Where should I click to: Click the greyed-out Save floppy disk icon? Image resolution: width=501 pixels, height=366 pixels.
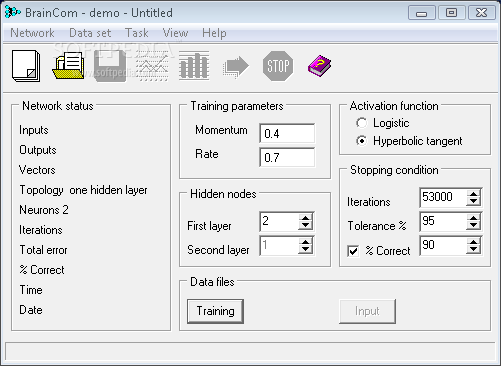point(110,66)
